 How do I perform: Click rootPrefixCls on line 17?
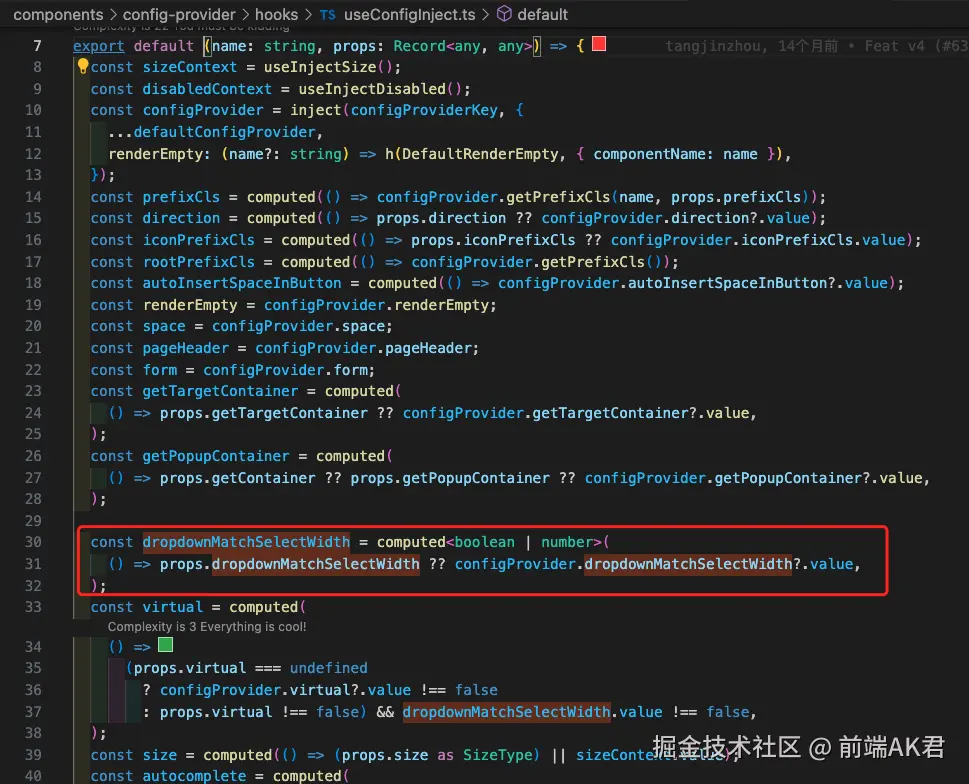point(198,262)
